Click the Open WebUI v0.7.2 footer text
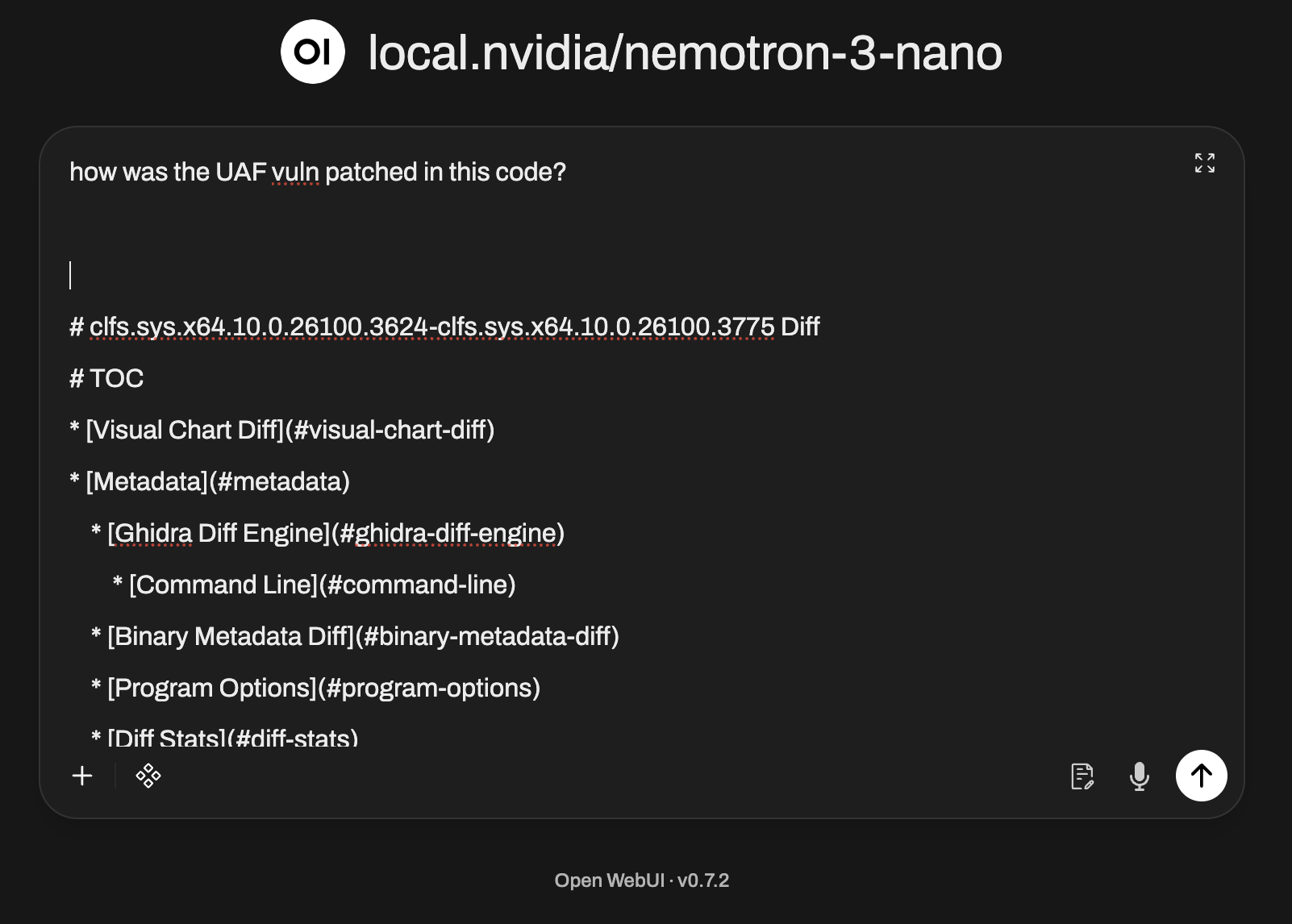The image size is (1292, 924). pos(641,880)
